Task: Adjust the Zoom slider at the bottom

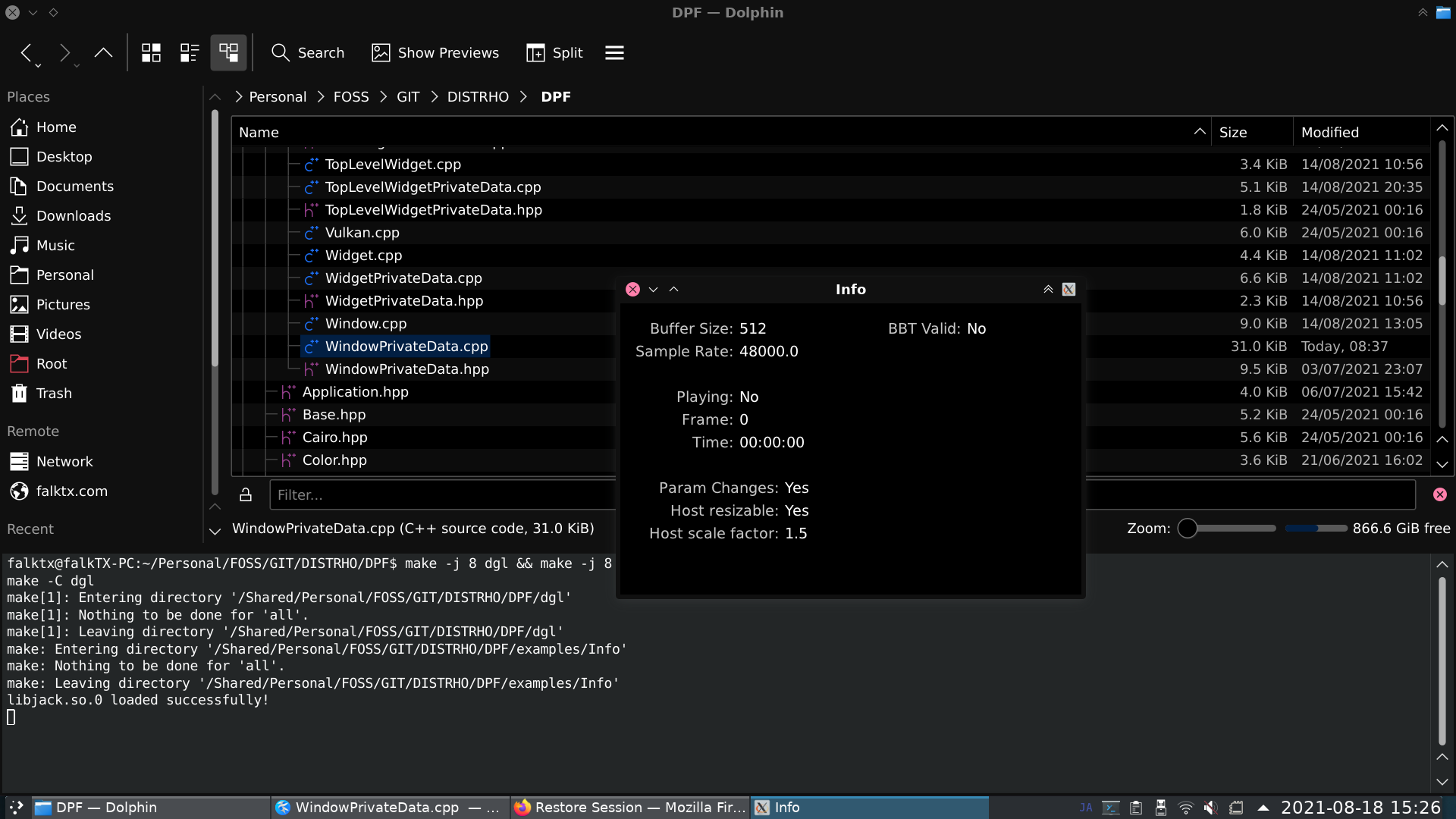Action: [x=1188, y=529]
